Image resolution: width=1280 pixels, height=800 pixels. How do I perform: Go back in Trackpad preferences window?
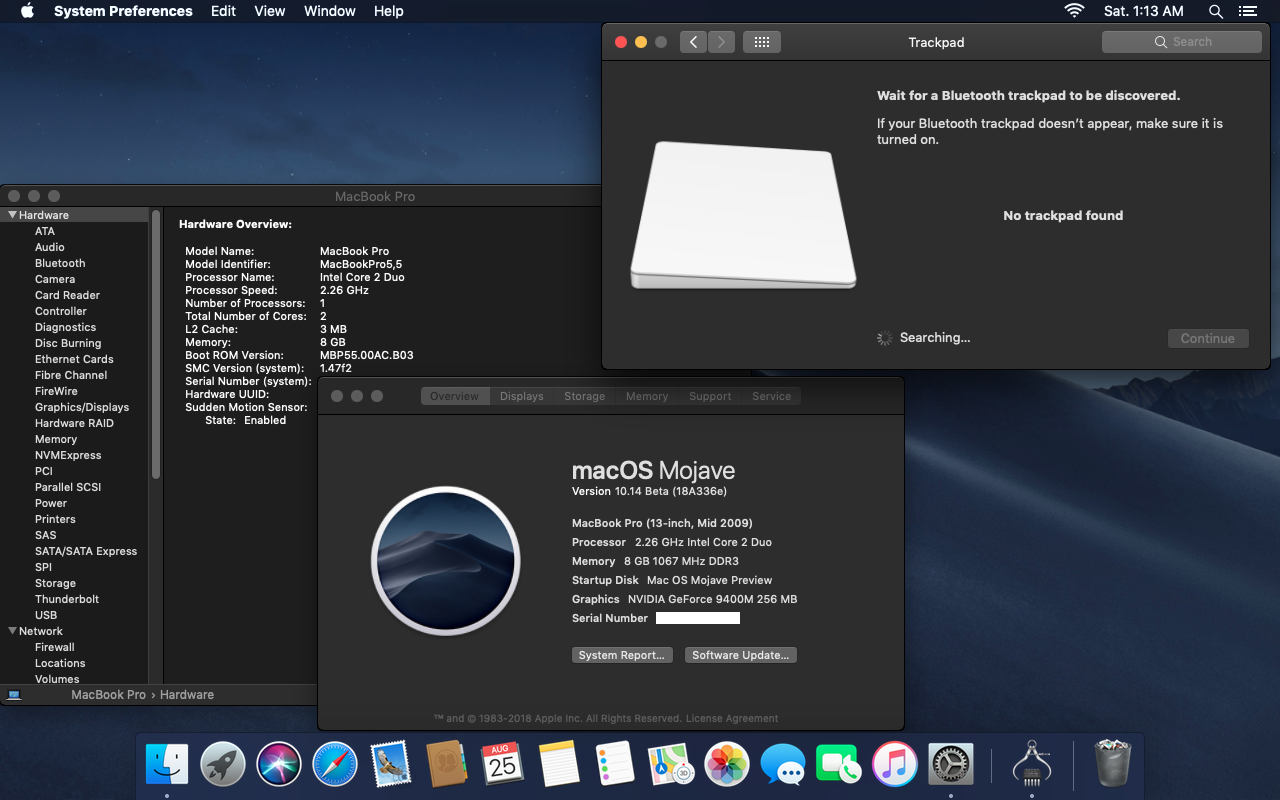pos(693,42)
